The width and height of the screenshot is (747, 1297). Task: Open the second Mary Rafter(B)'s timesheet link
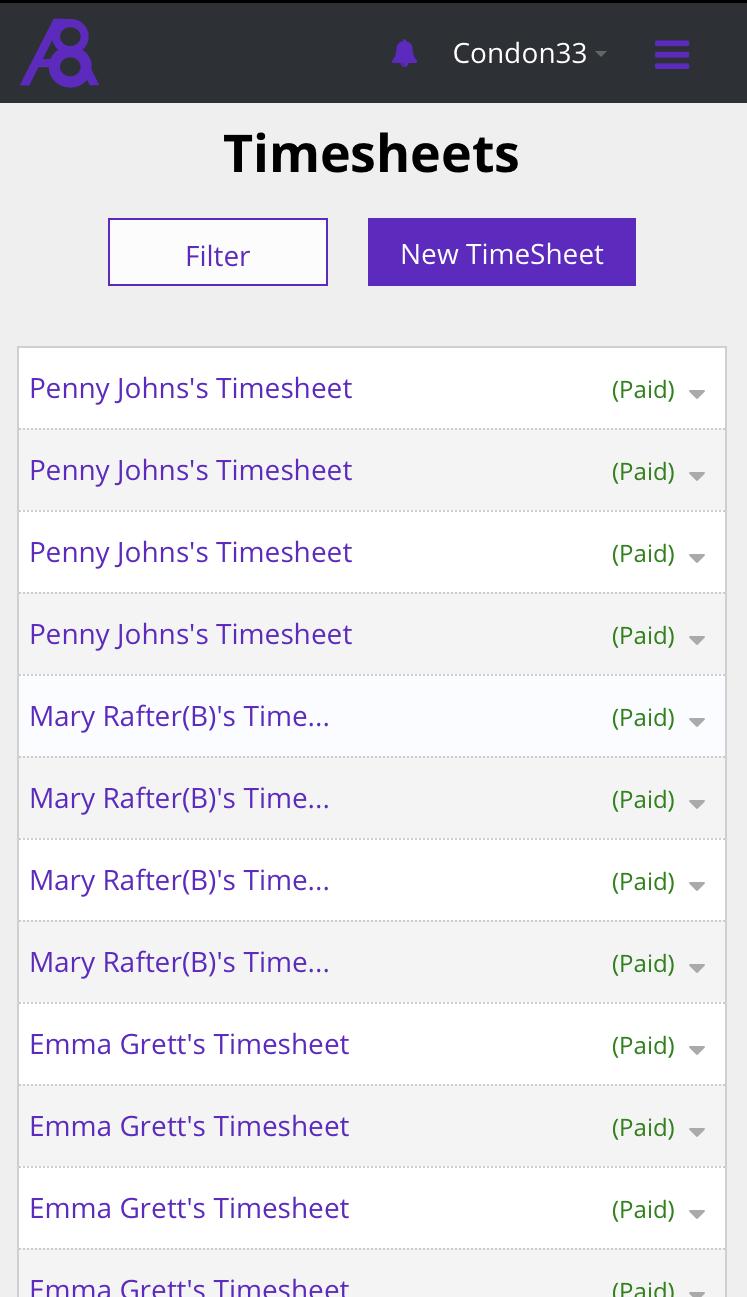[179, 798]
